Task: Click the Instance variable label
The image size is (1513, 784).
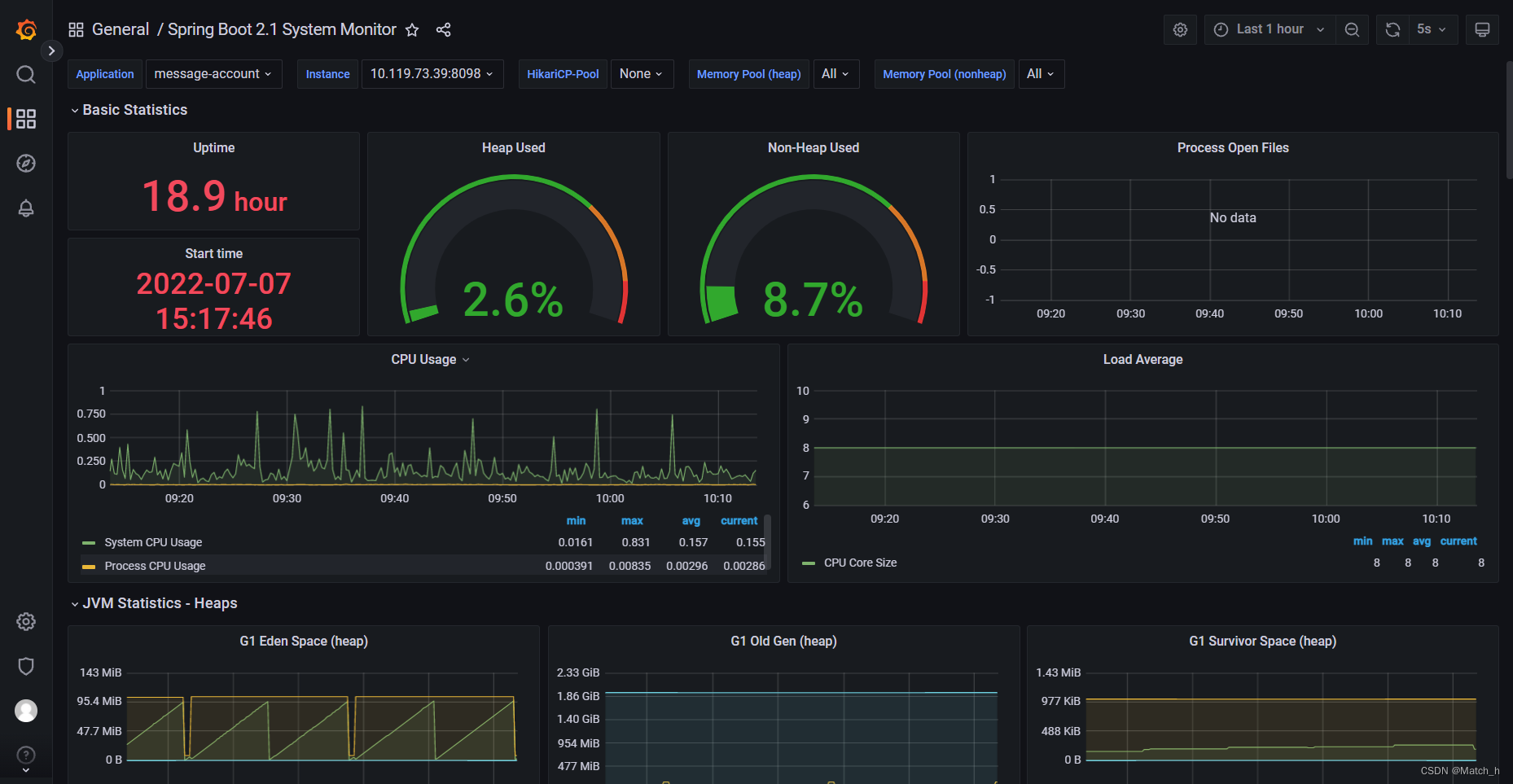Action: pos(327,74)
